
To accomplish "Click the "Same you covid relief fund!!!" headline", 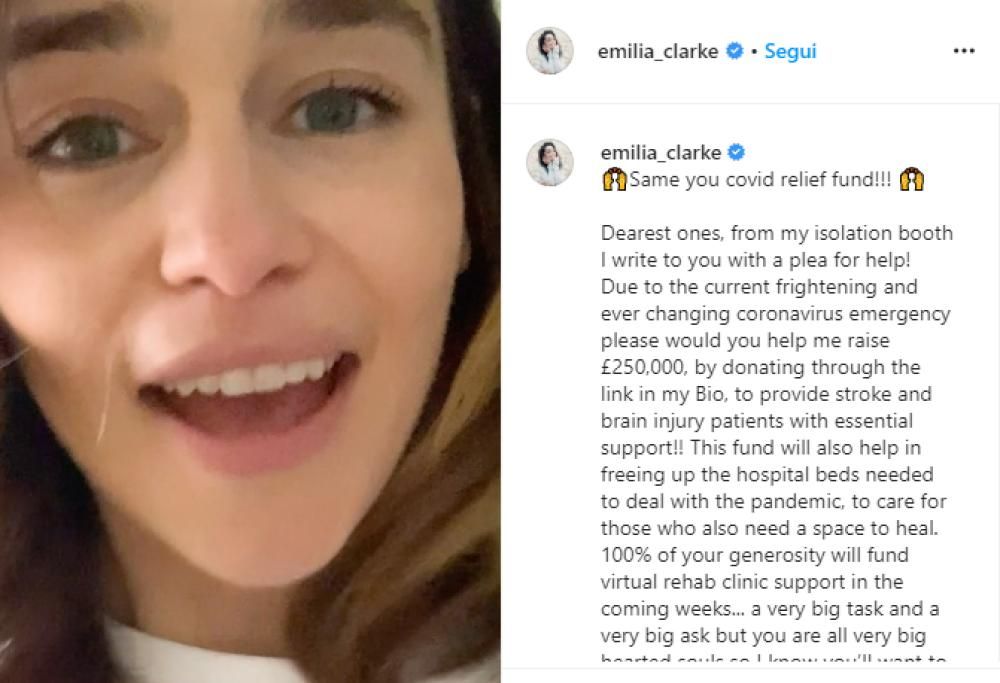I will (x=762, y=181).
